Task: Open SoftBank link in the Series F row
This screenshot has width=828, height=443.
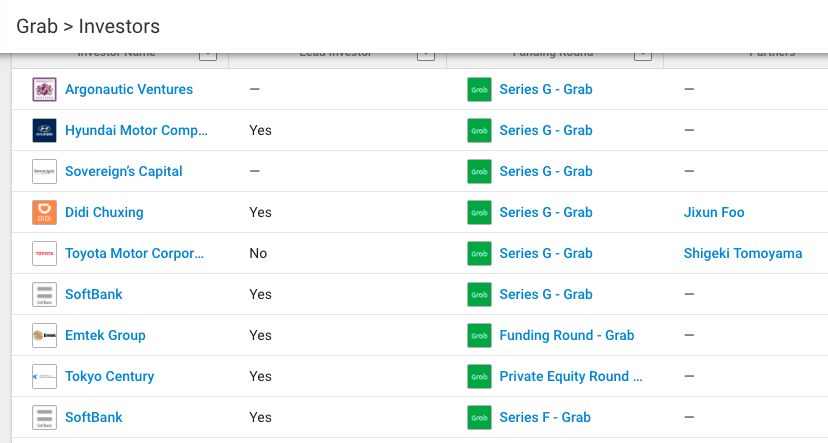Action: (x=93, y=417)
